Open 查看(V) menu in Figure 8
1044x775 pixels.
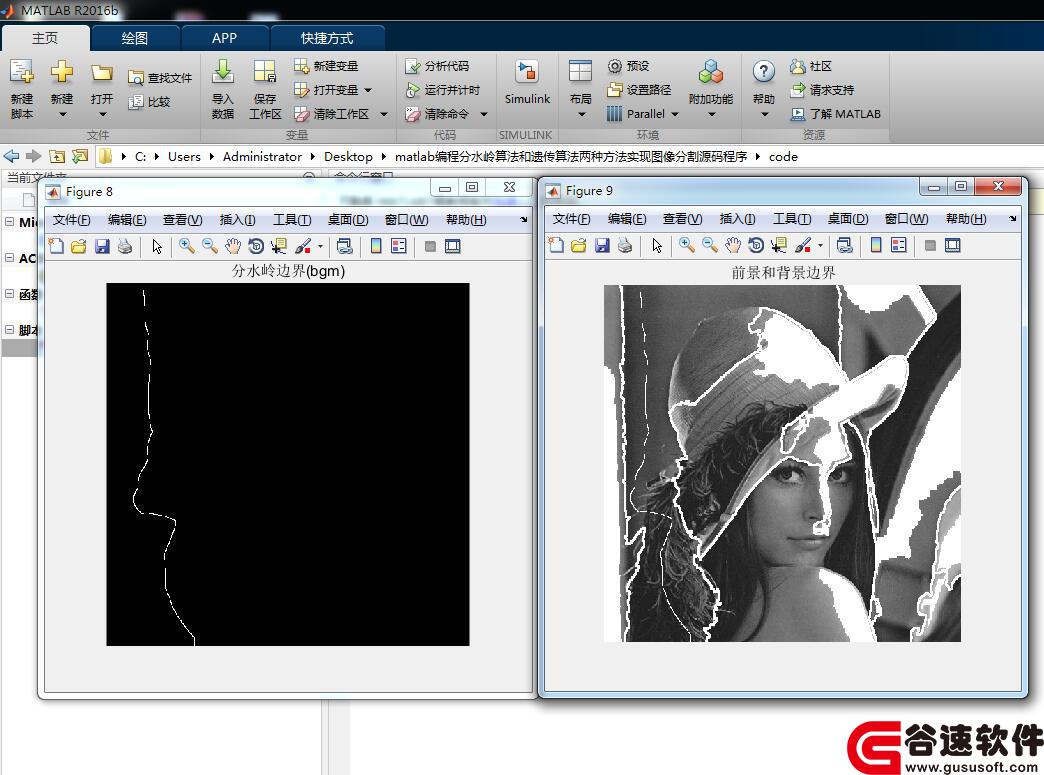click(182, 220)
